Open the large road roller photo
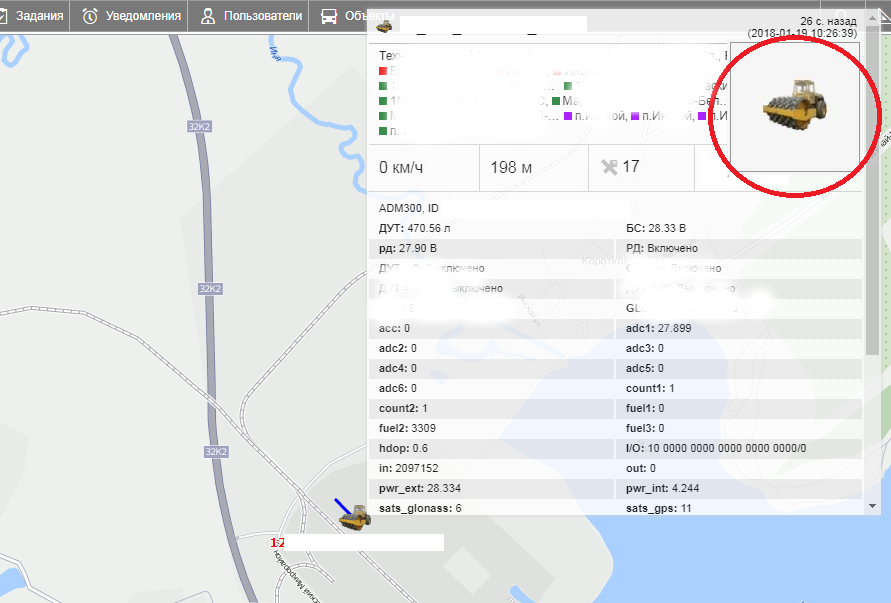 click(794, 108)
